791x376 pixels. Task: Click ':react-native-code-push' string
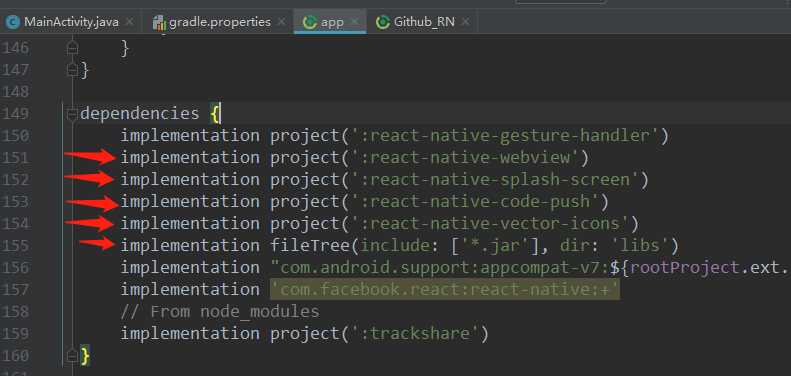(475, 202)
